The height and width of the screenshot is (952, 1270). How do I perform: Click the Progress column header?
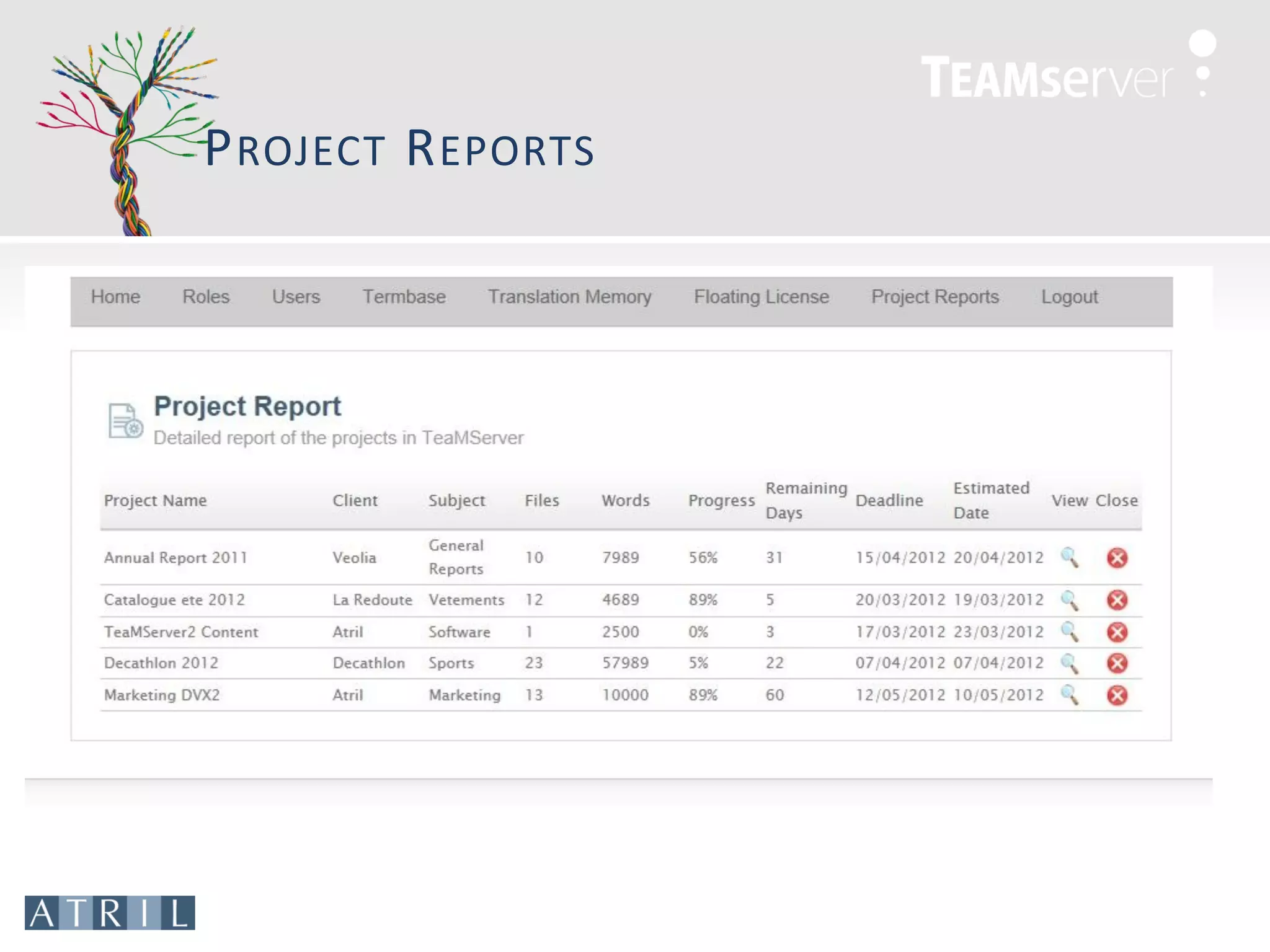(721, 501)
